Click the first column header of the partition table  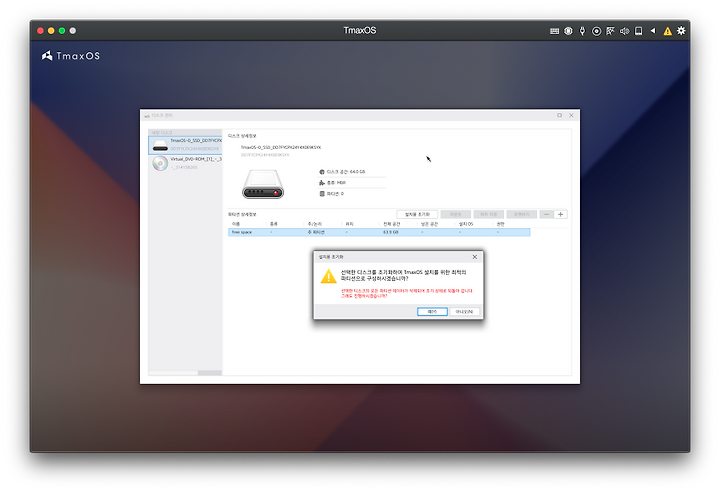[x=236, y=224]
